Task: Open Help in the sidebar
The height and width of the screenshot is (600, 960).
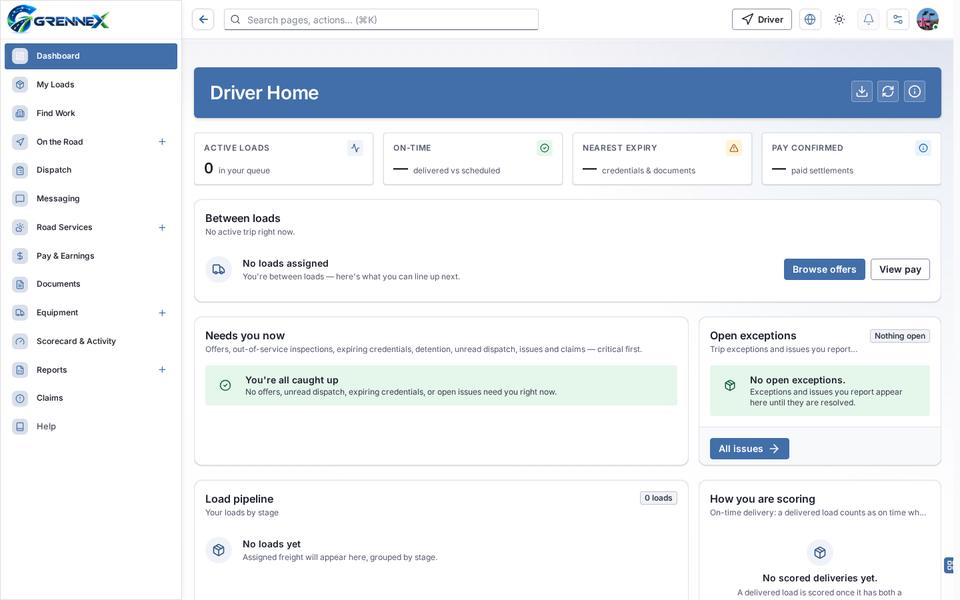Action: 91,427
